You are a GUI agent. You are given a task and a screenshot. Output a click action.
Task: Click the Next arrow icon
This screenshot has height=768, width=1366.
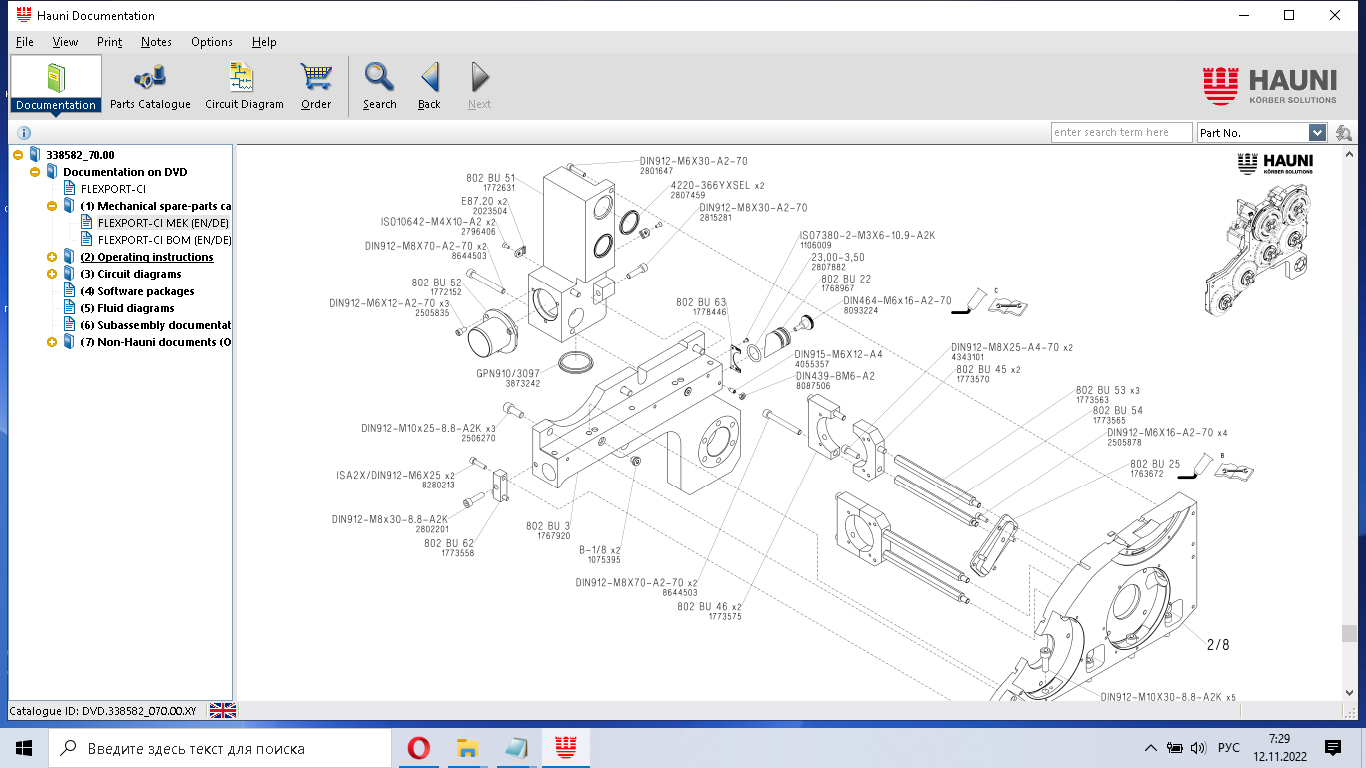(x=480, y=77)
